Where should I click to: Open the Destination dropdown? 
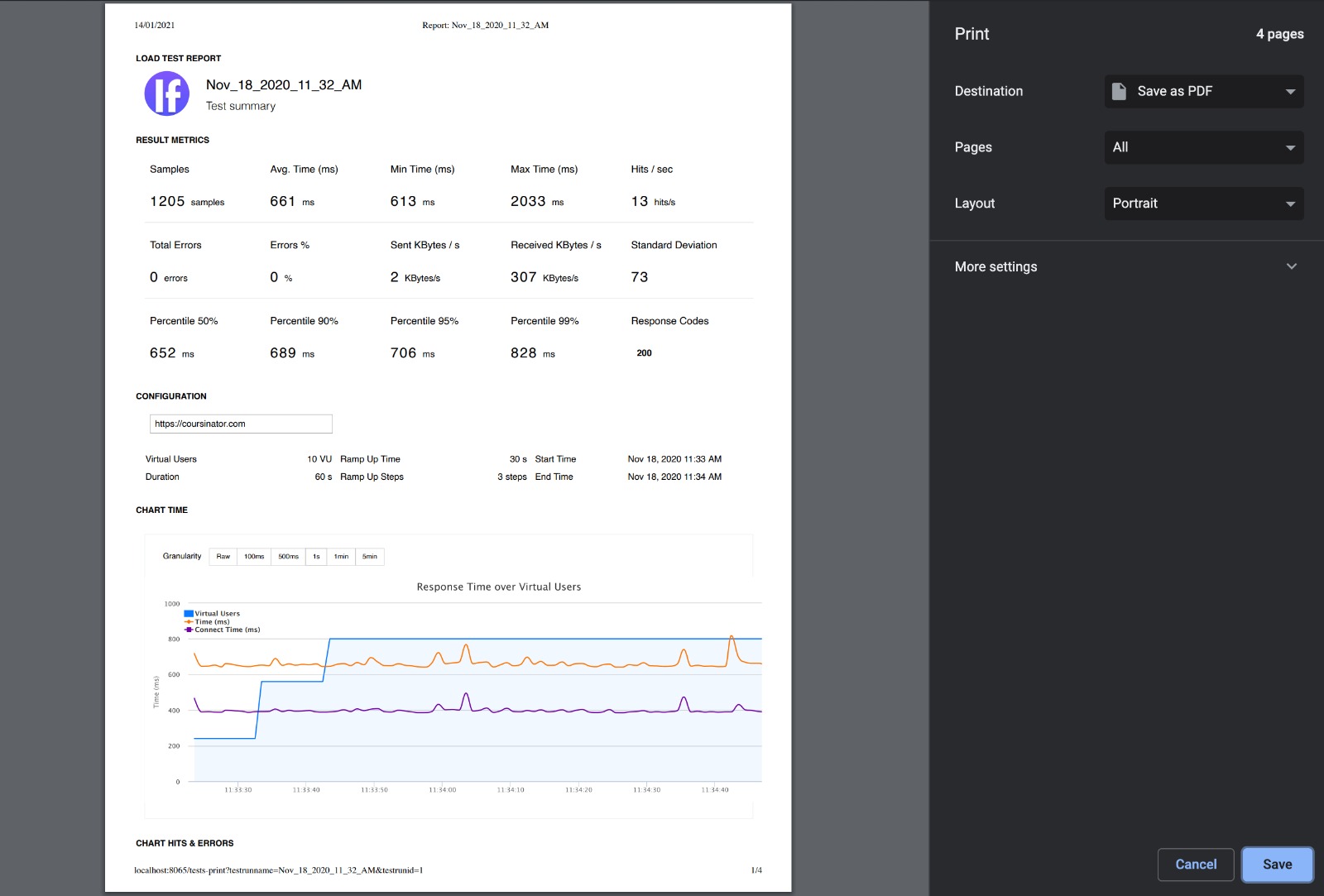coord(1203,91)
